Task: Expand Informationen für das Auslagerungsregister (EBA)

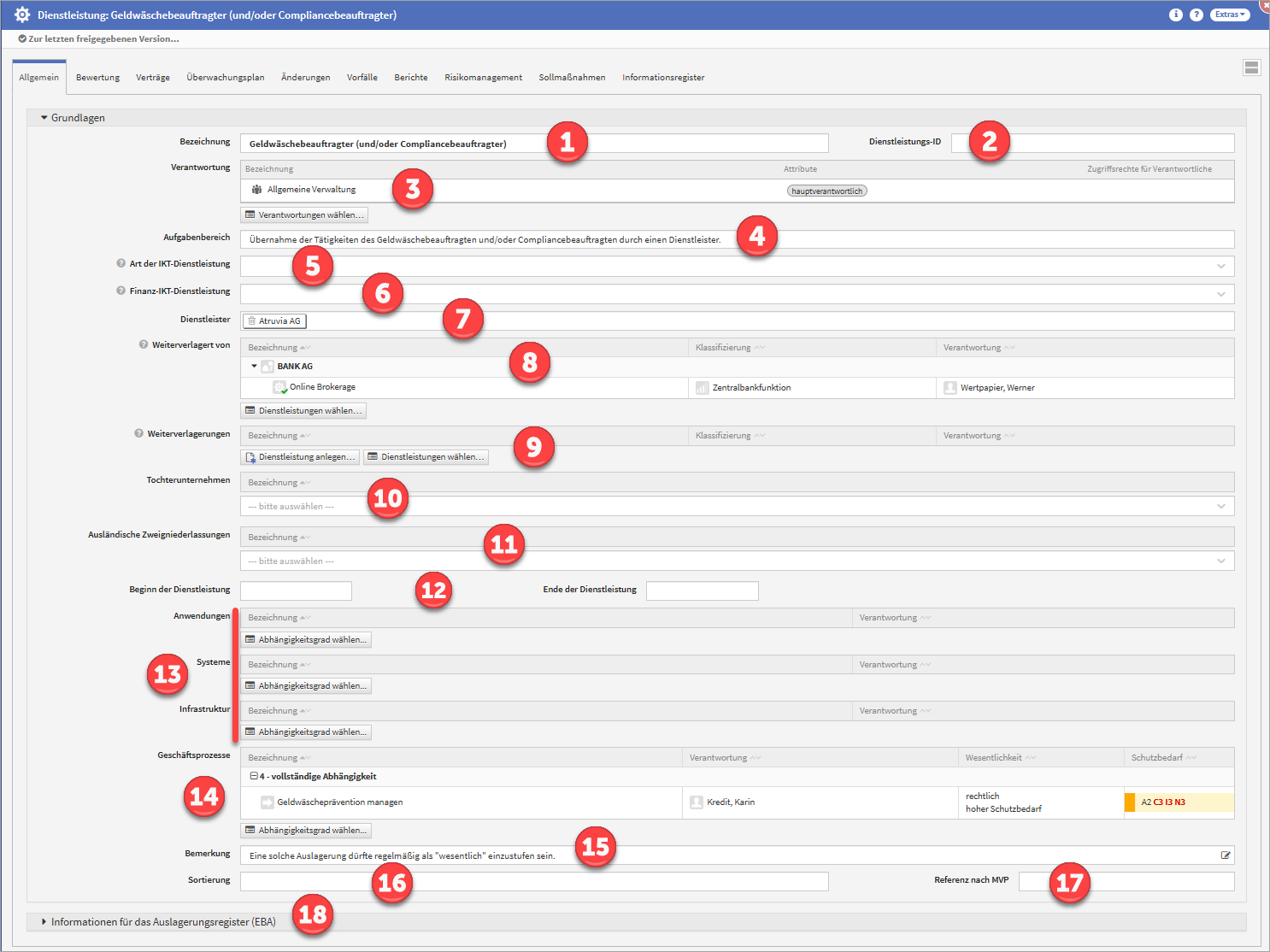Action: tap(44, 922)
